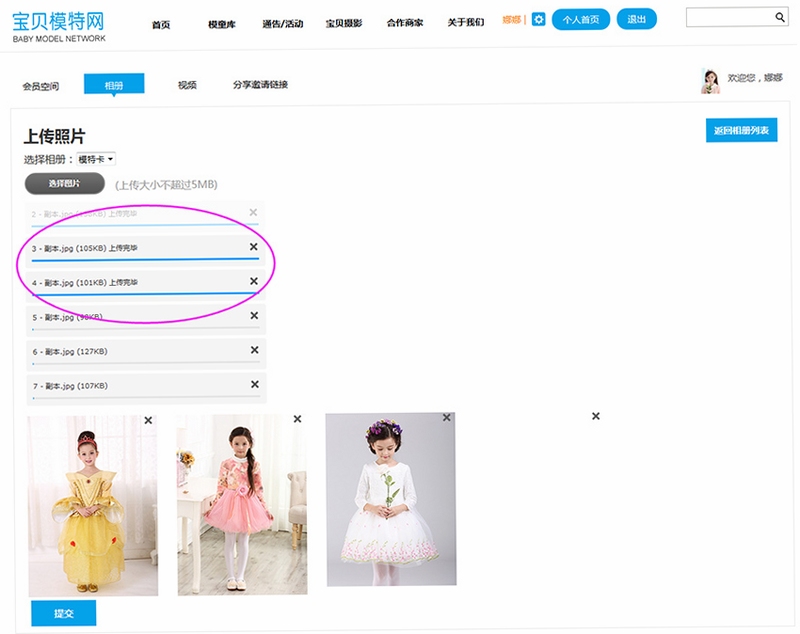
Task: Cancel upload of 7 - 副本.jpg
Action: [255, 384]
